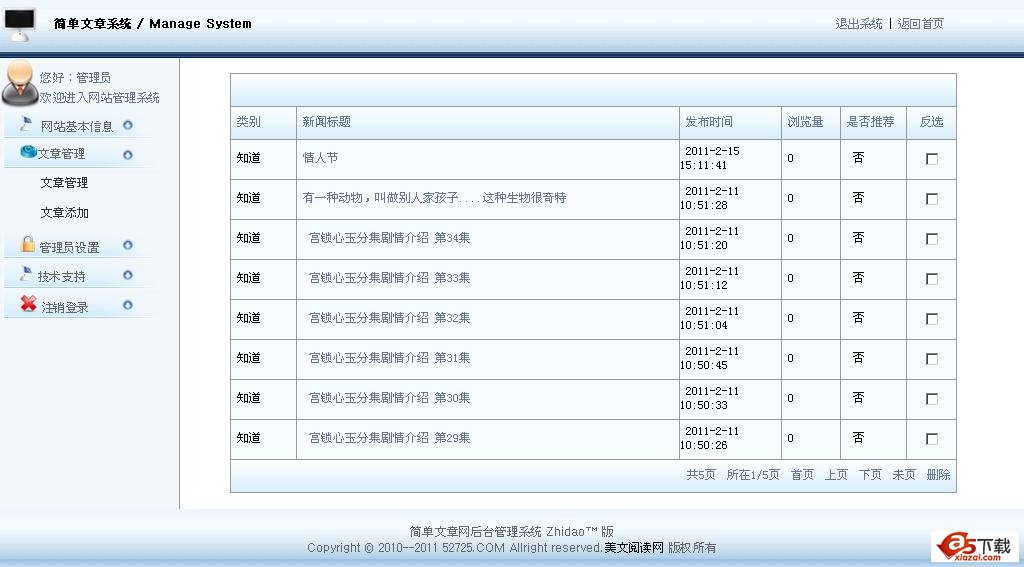Click 反选 column header to invert selection
The image size is (1024, 567).
click(x=931, y=122)
